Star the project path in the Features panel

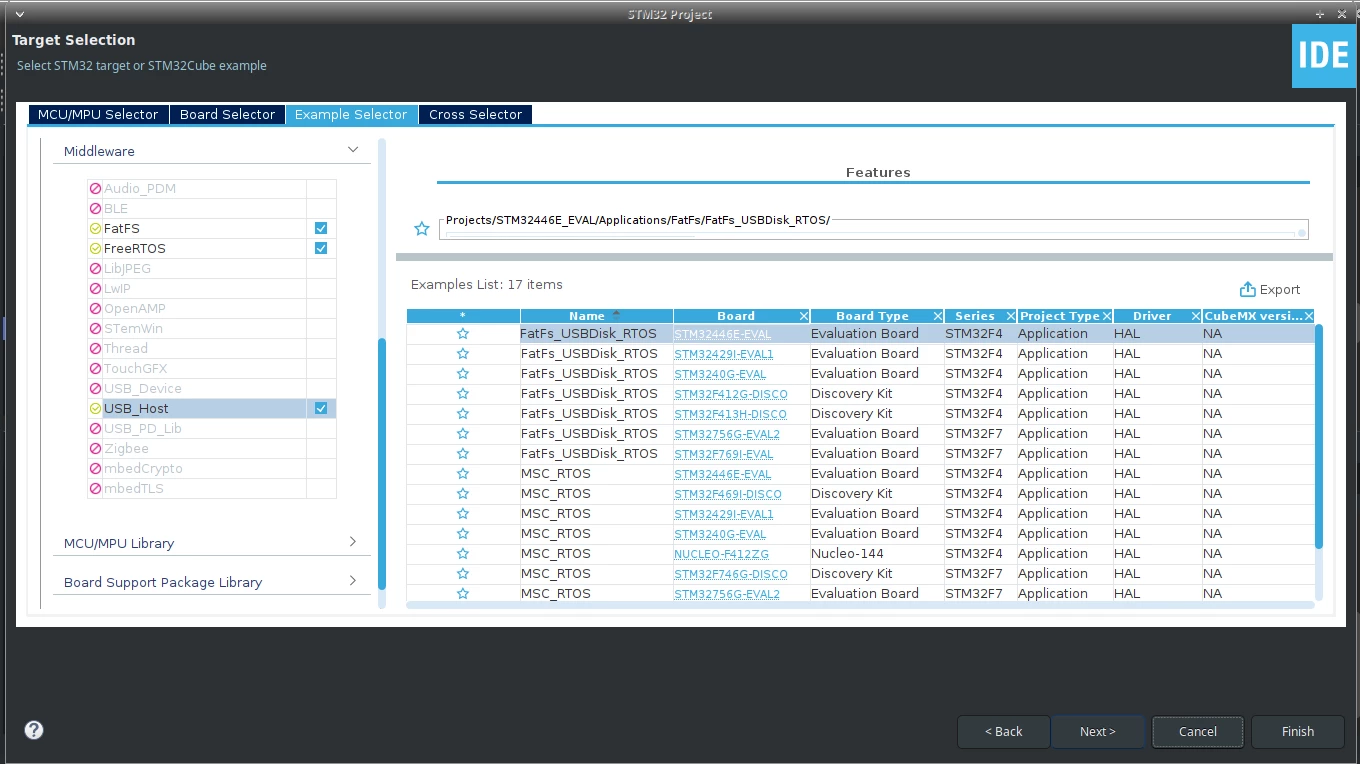click(x=422, y=229)
